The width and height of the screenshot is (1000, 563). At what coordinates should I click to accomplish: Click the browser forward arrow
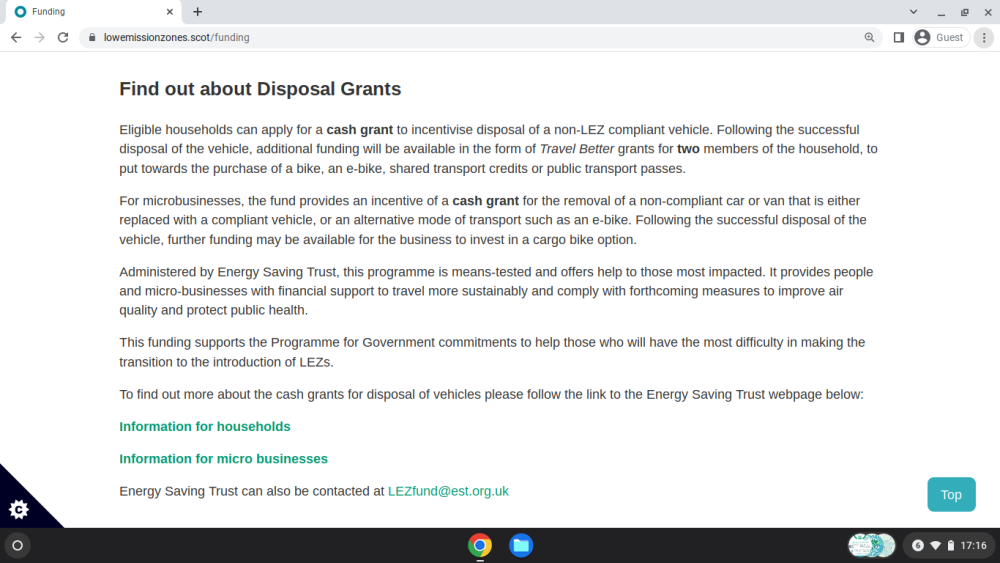[x=40, y=38]
